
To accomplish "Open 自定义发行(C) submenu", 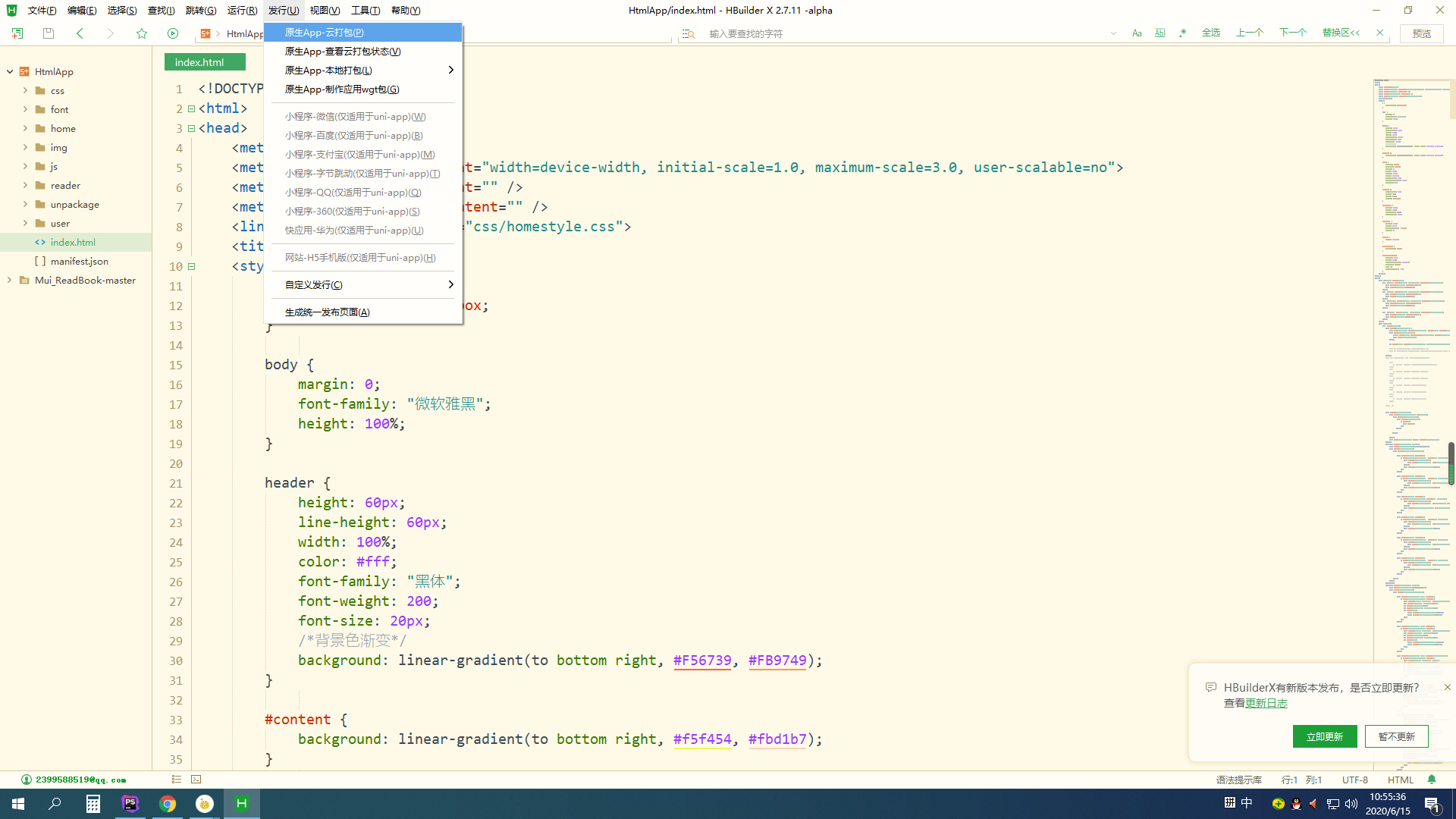I will coord(362,285).
